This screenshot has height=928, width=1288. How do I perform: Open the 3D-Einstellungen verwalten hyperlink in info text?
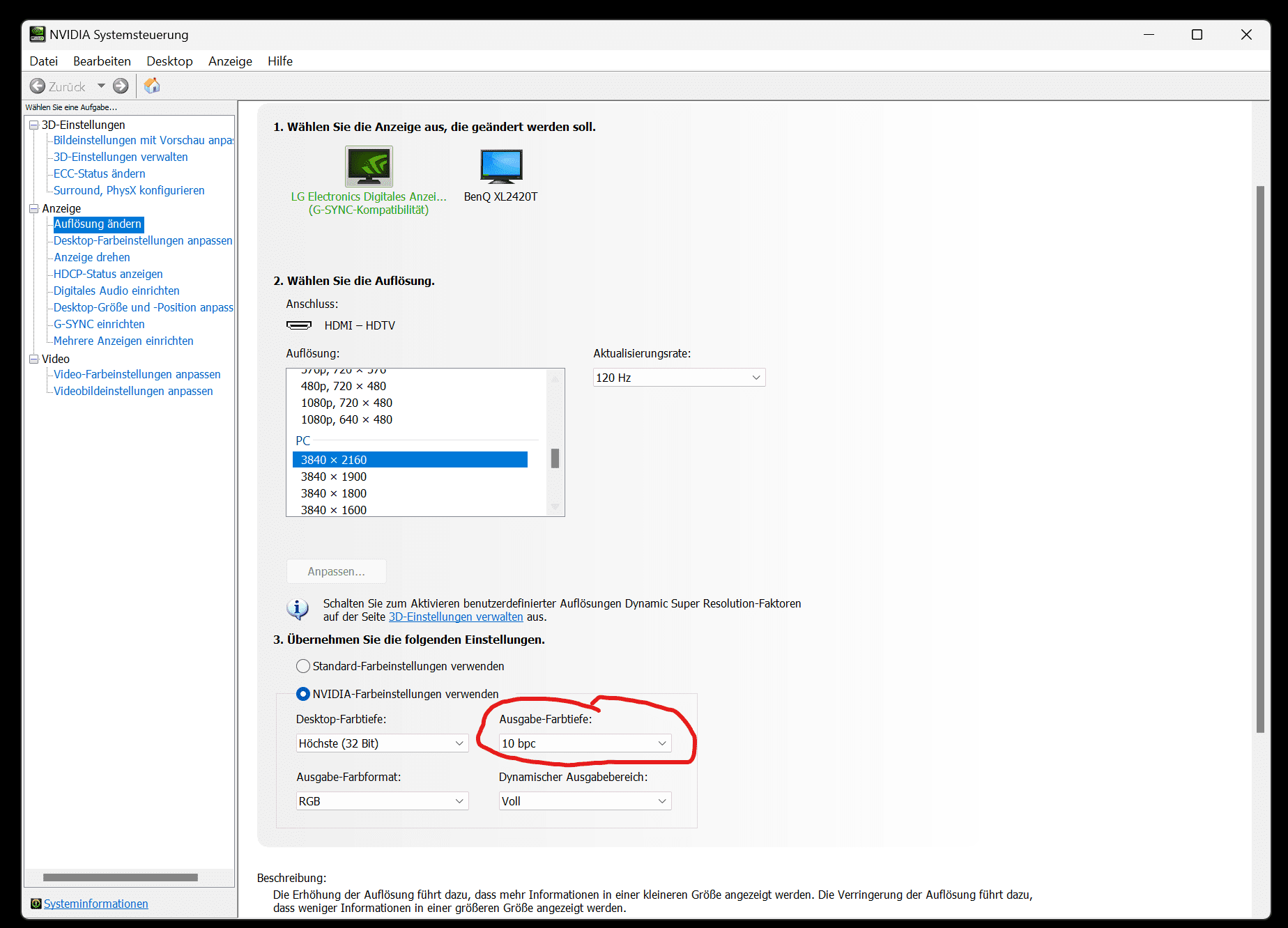pyautogui.click(x=456, y=617)
